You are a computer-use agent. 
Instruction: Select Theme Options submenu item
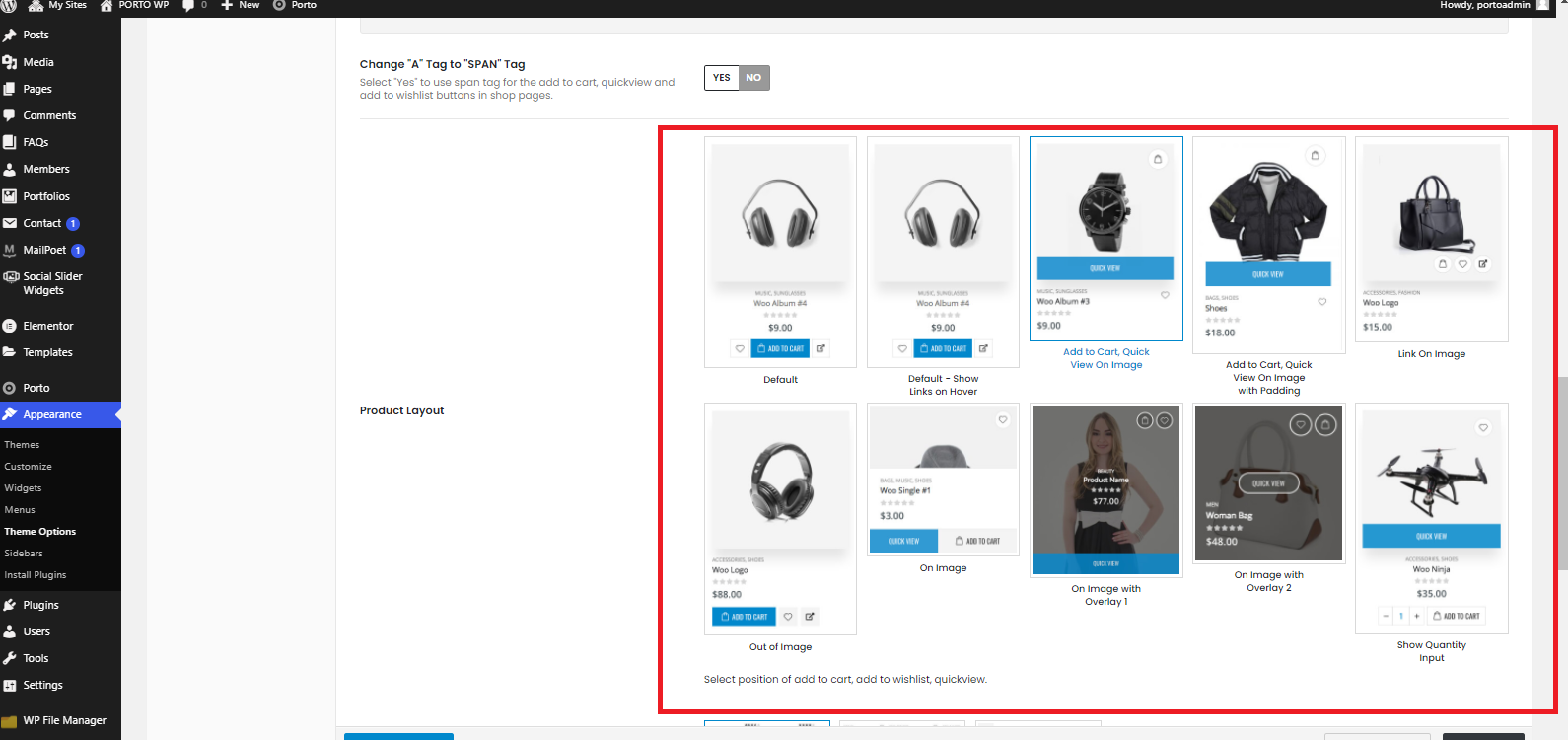coord(39,532)
